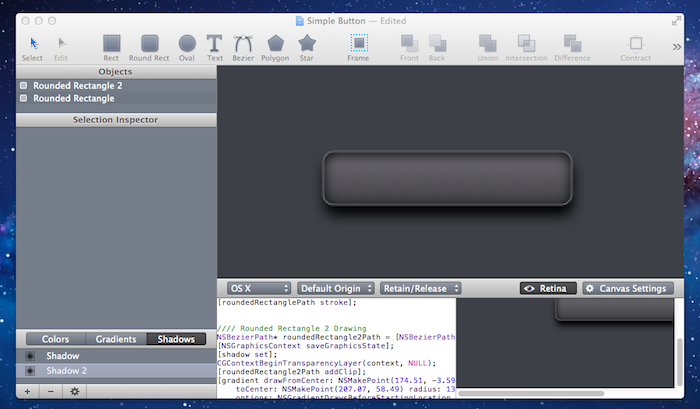Click the Objects panel header
The width and height of the screenshot is (700, 409).
tap(116, 72)
